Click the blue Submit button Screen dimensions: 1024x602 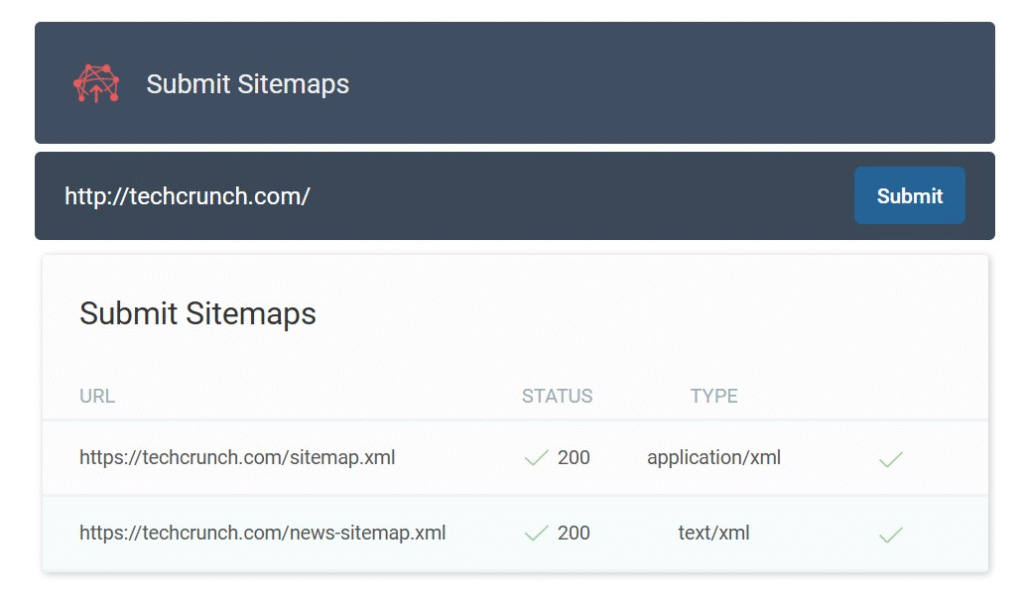[909, 195]
